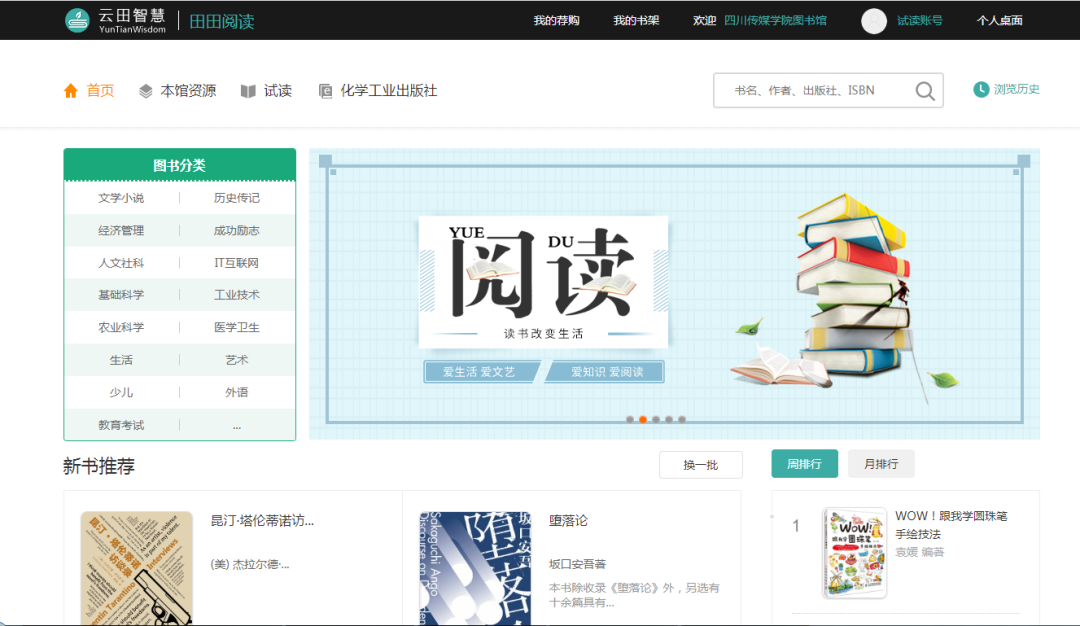Screen dimensions: 1080x626
Task: Jump to the last banner carousel dot
Action: point(682,420)
